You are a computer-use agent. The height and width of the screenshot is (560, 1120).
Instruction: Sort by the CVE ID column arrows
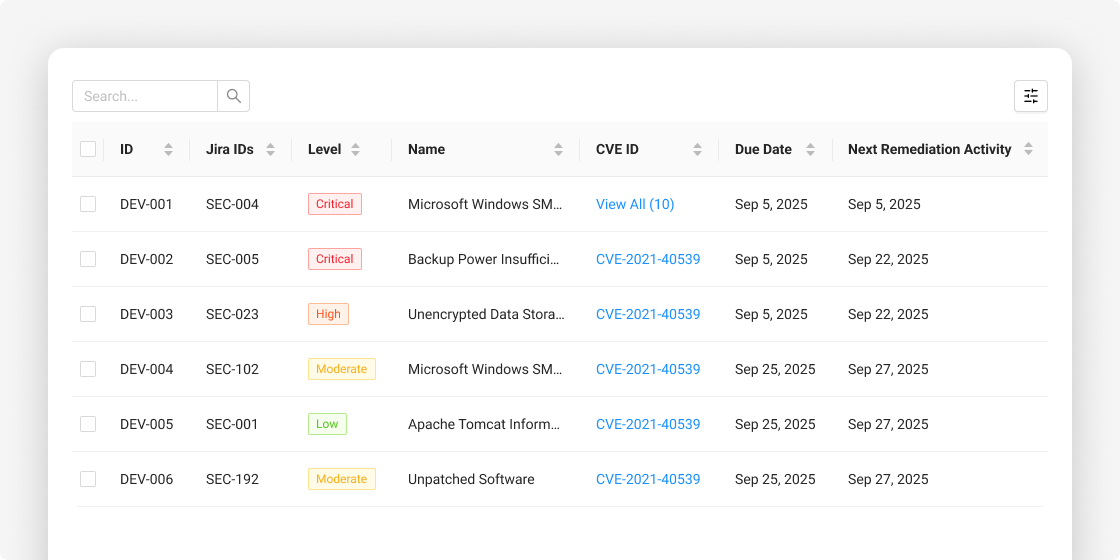698,149
